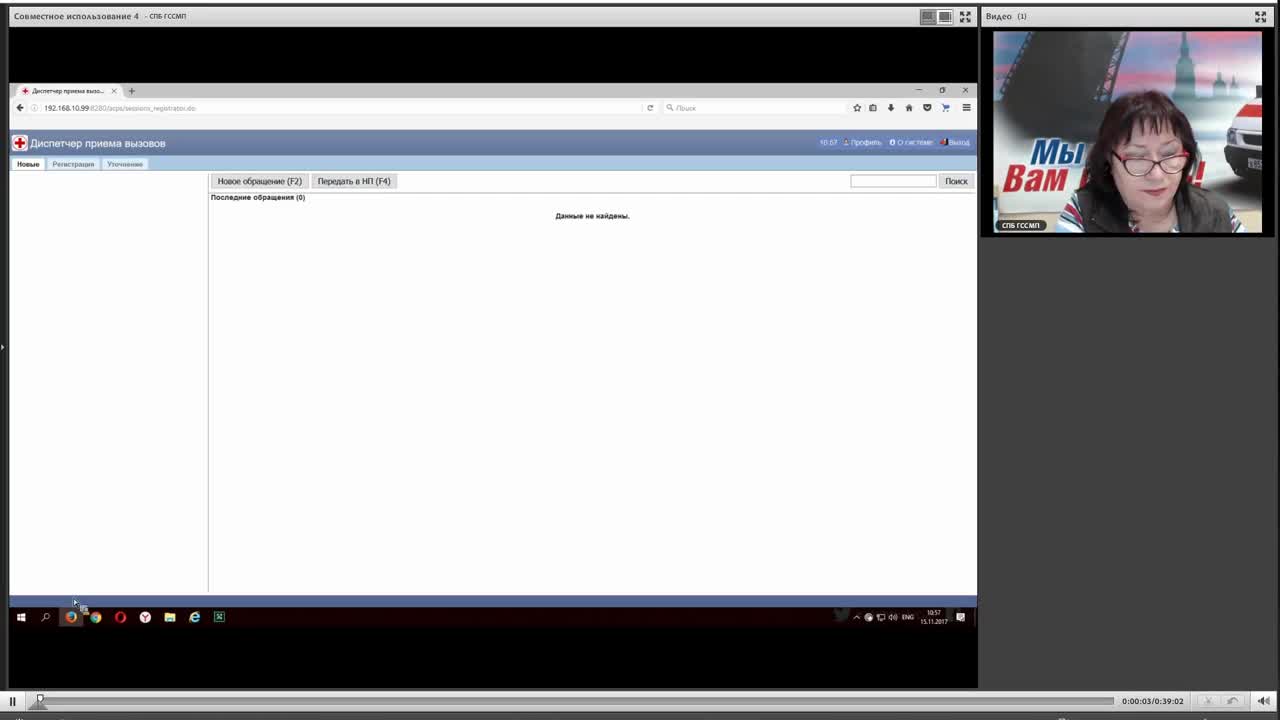
Task: Click the search input field next to Поиск
Action: pyautogui.click(x=893, y=181)
